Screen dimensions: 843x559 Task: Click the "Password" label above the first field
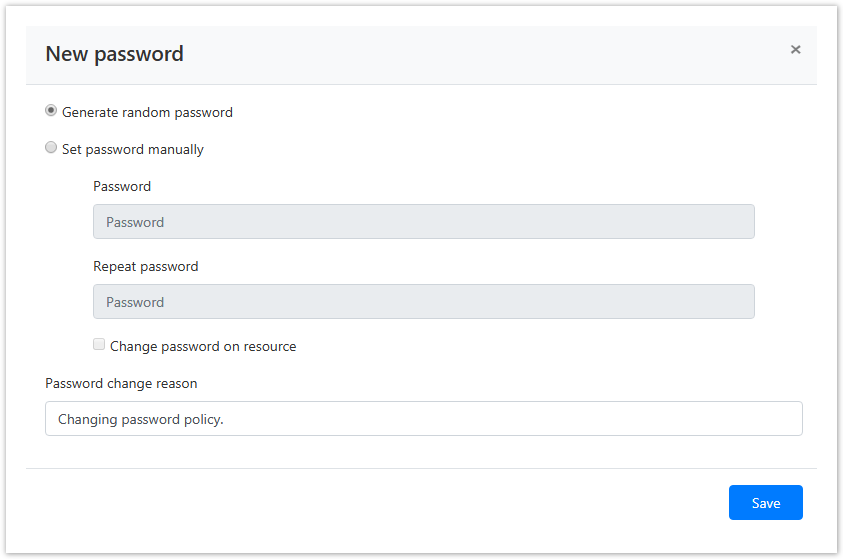pyautogui.click(x=122, y=186)
